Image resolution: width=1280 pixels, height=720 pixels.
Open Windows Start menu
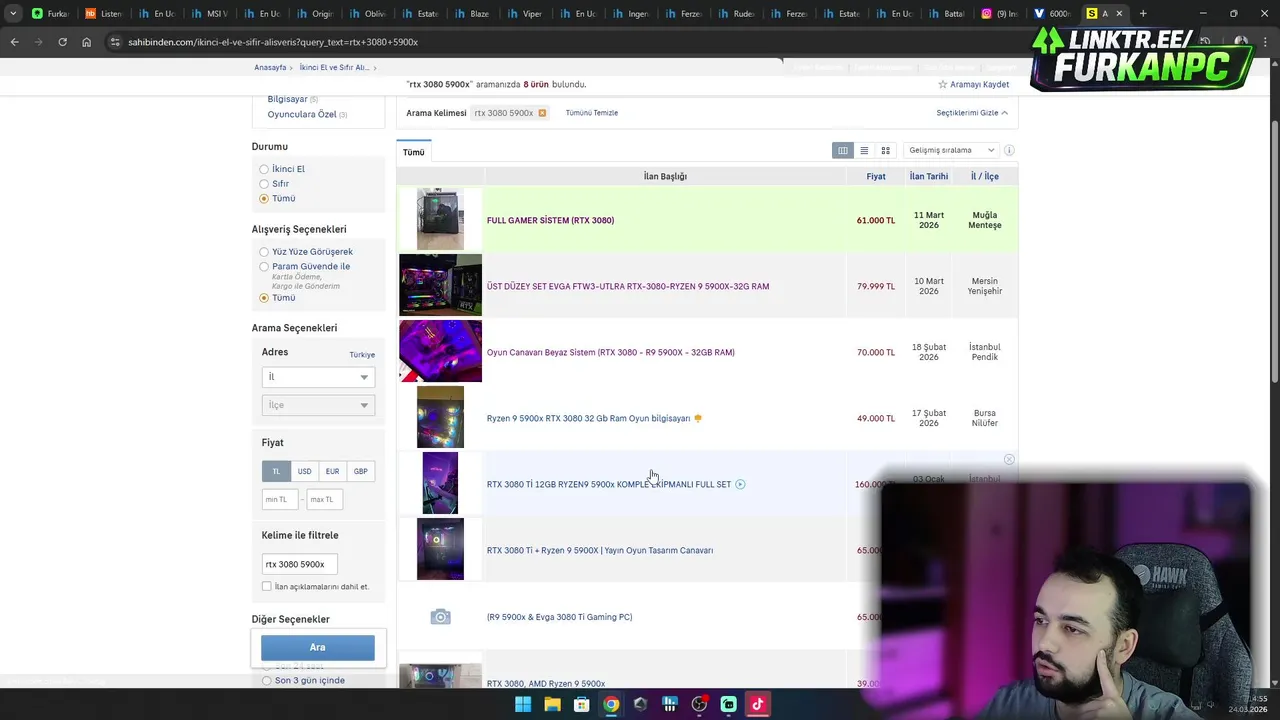523,704
